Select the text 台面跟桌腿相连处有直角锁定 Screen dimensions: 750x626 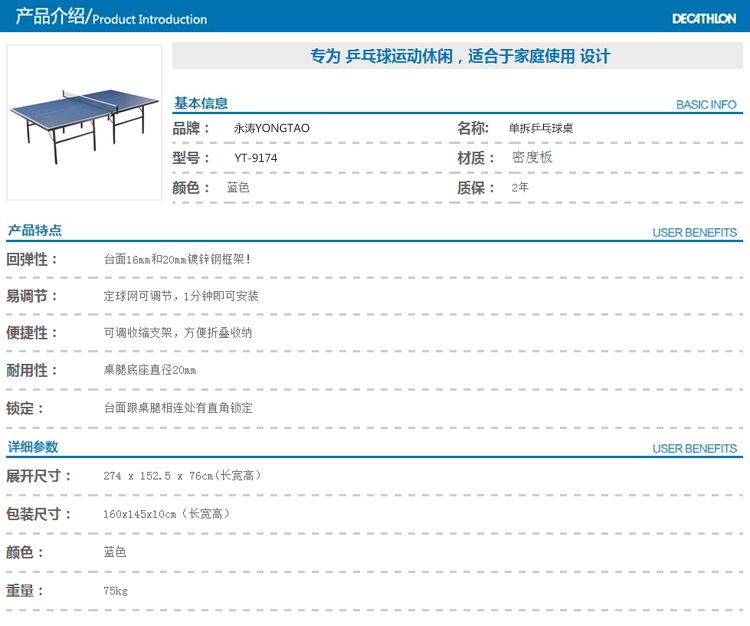tap(178, 408)
